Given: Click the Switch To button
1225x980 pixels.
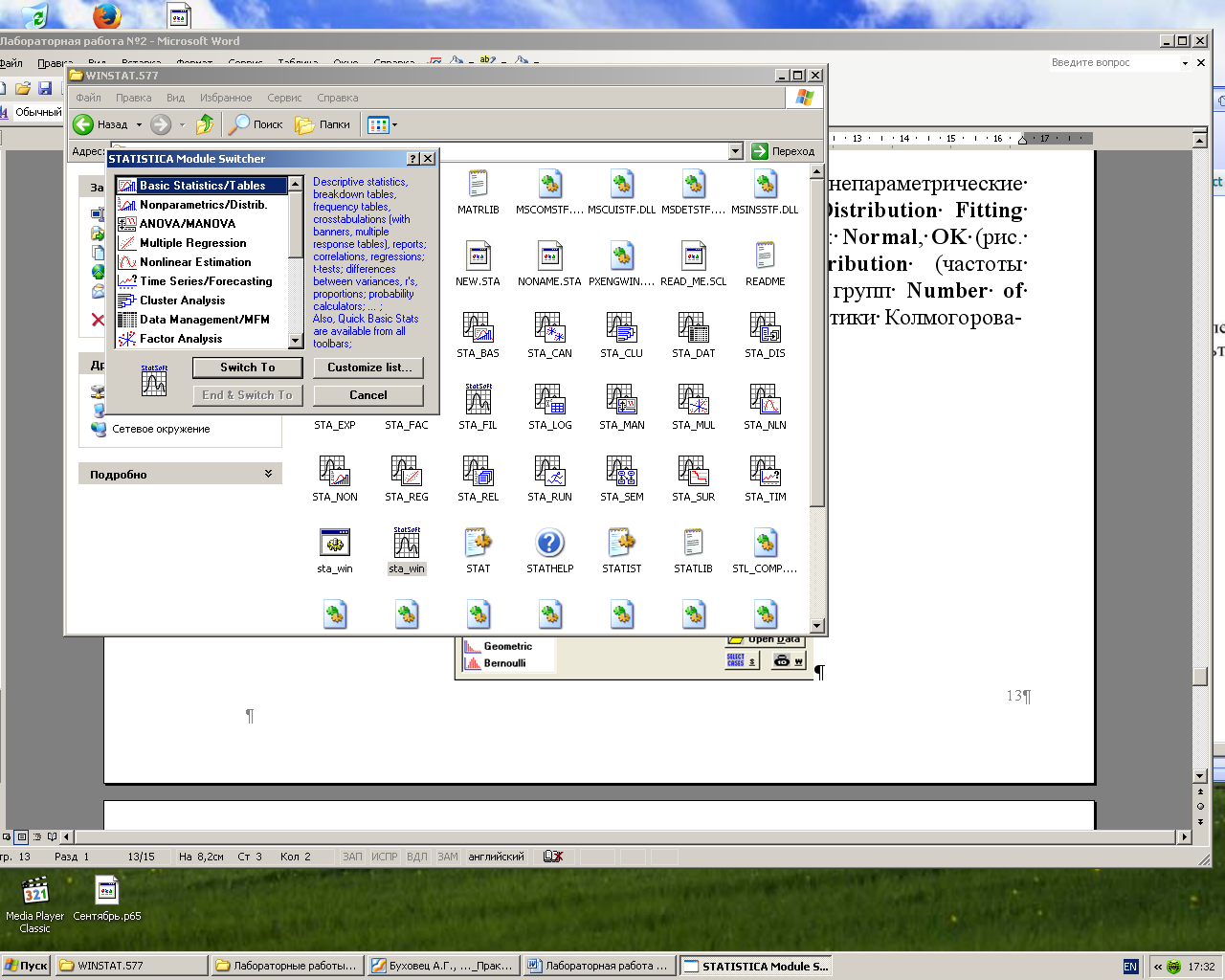Looking at the screenshot, I should click(x=248, y=367).
